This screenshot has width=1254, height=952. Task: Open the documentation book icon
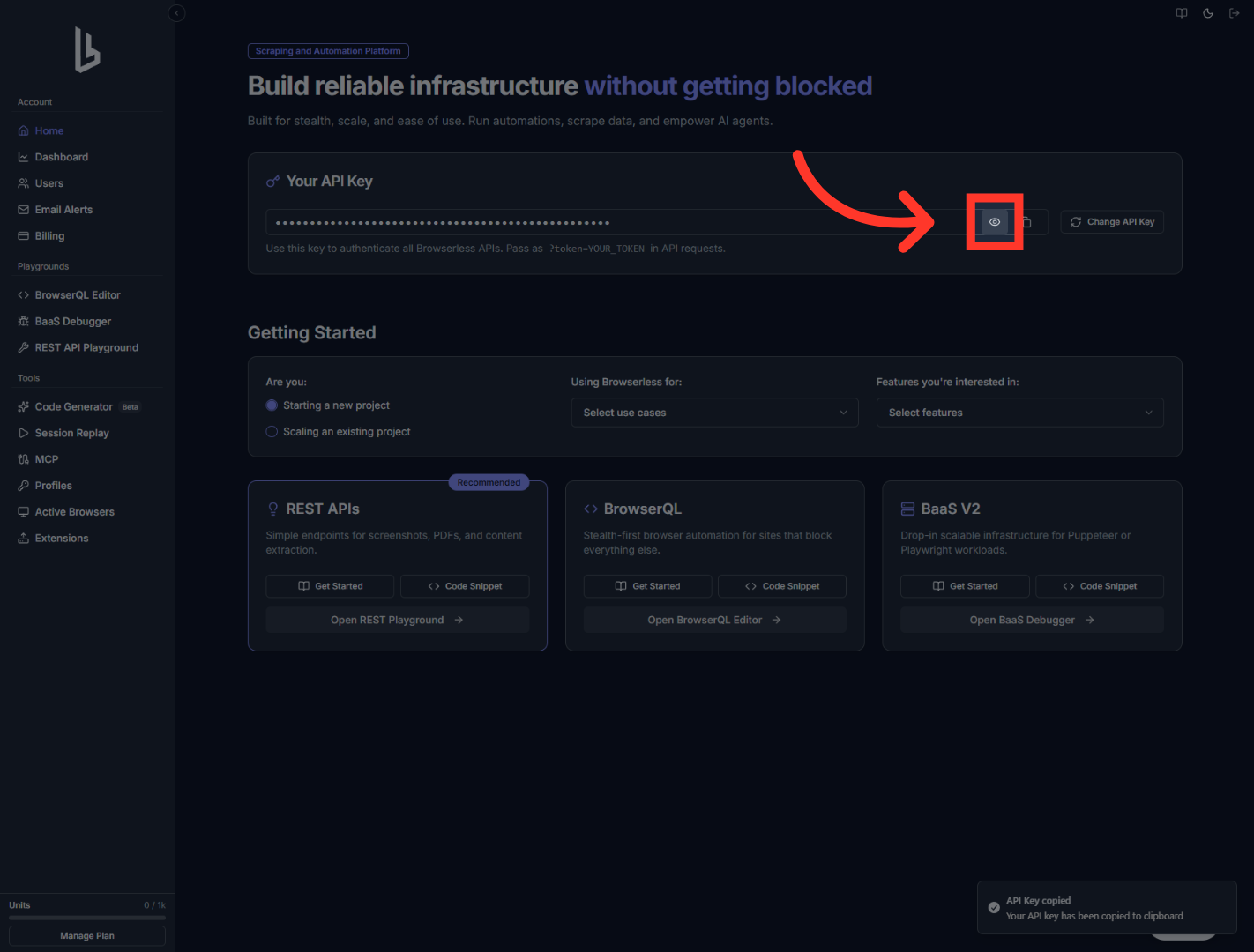(x=1182, y=13)
